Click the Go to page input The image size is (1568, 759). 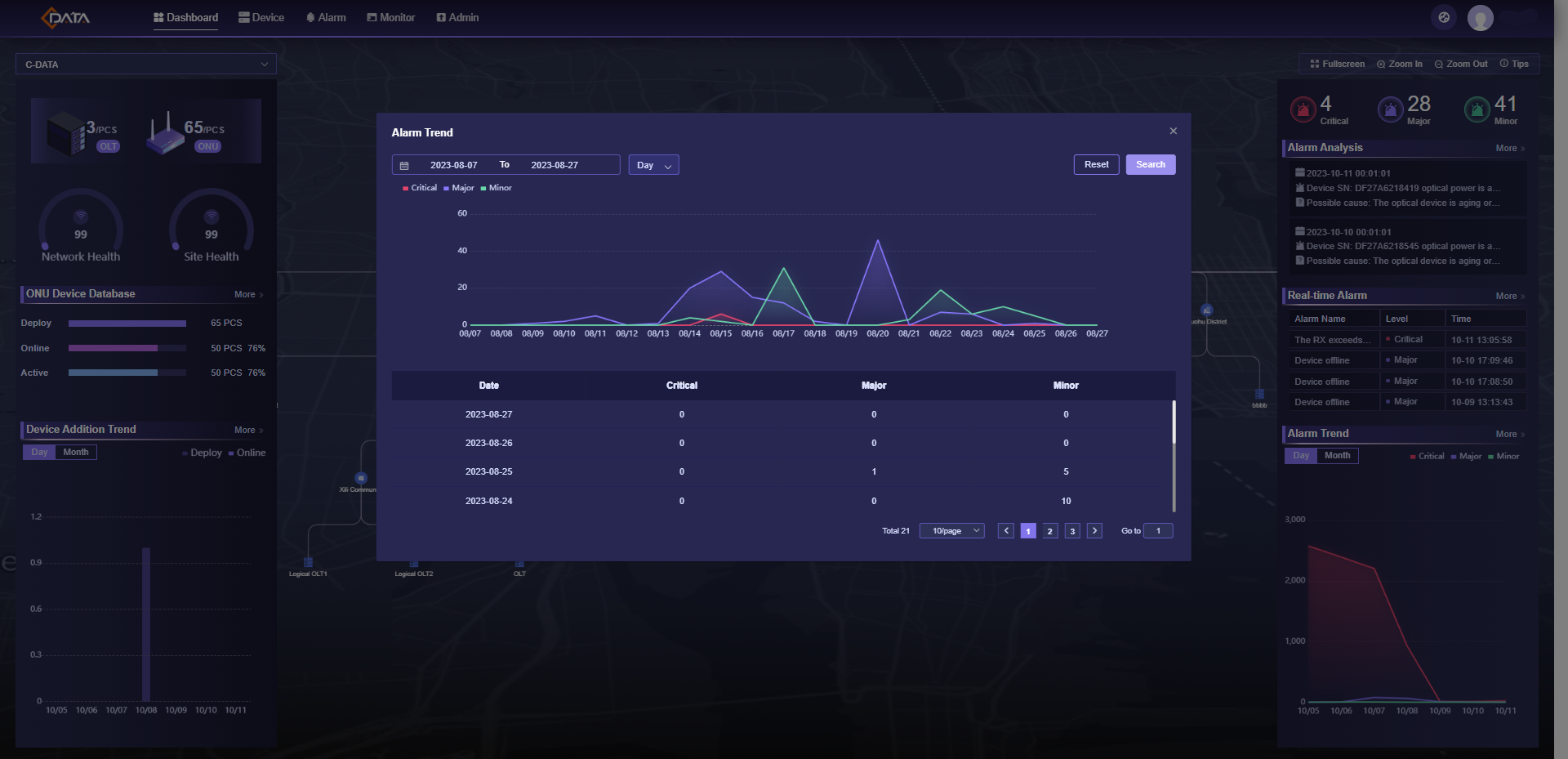click(x=1158, y=531)
